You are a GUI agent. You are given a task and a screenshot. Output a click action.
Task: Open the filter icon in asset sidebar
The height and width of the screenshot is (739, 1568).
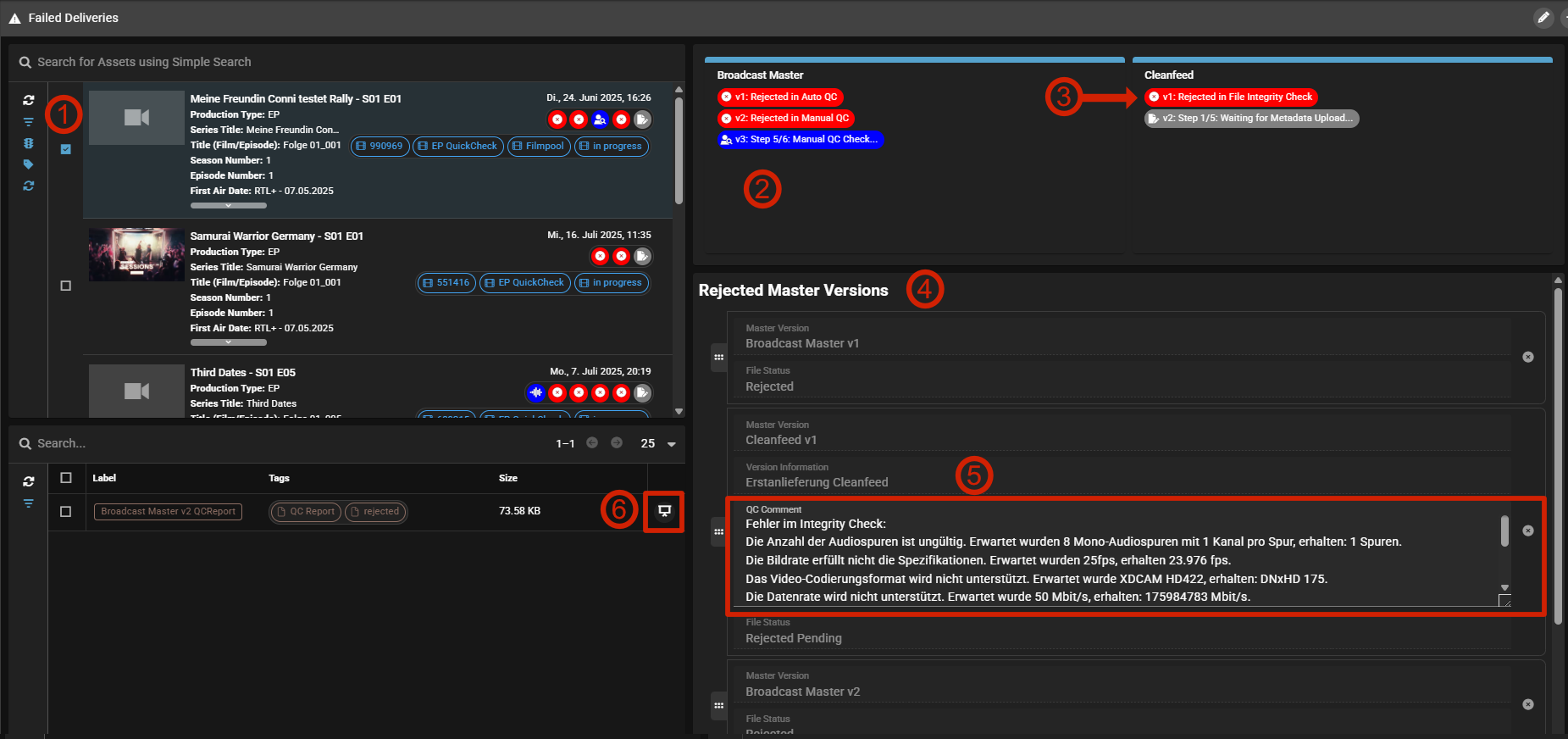coord(29,122)
